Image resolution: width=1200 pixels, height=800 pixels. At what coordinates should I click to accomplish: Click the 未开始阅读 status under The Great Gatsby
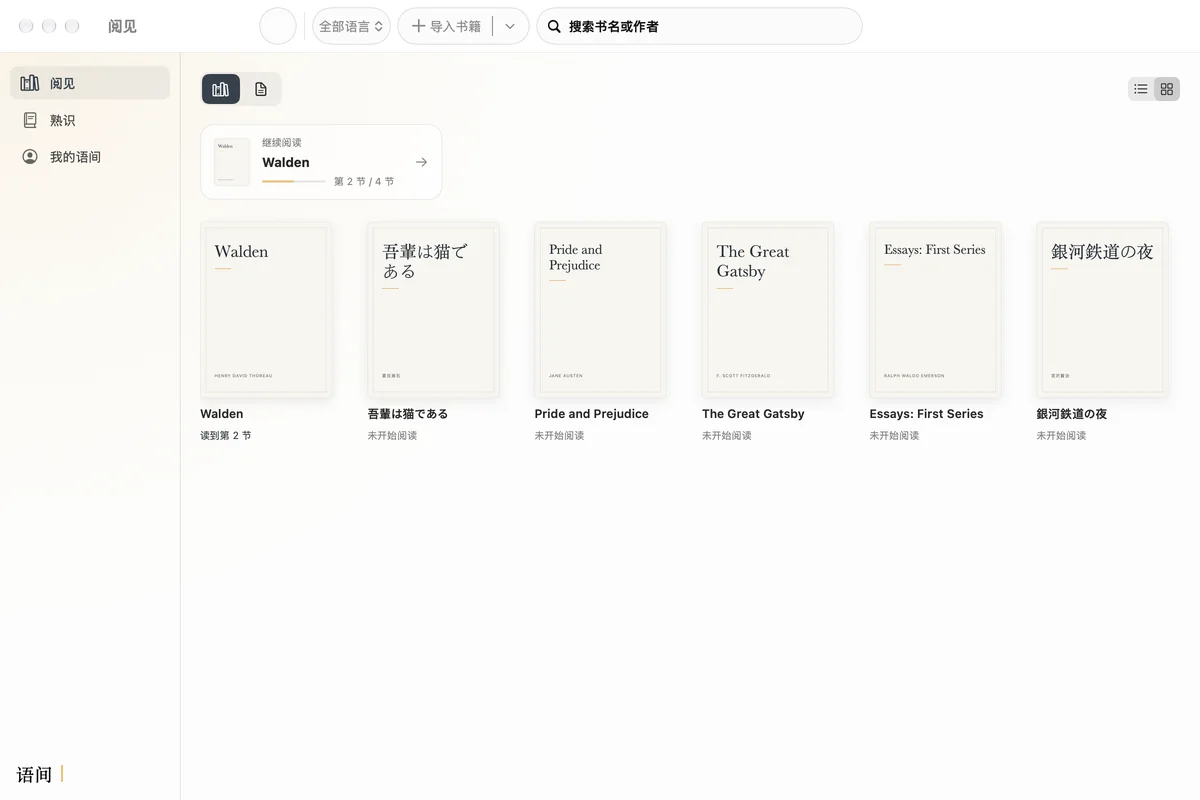727,436
